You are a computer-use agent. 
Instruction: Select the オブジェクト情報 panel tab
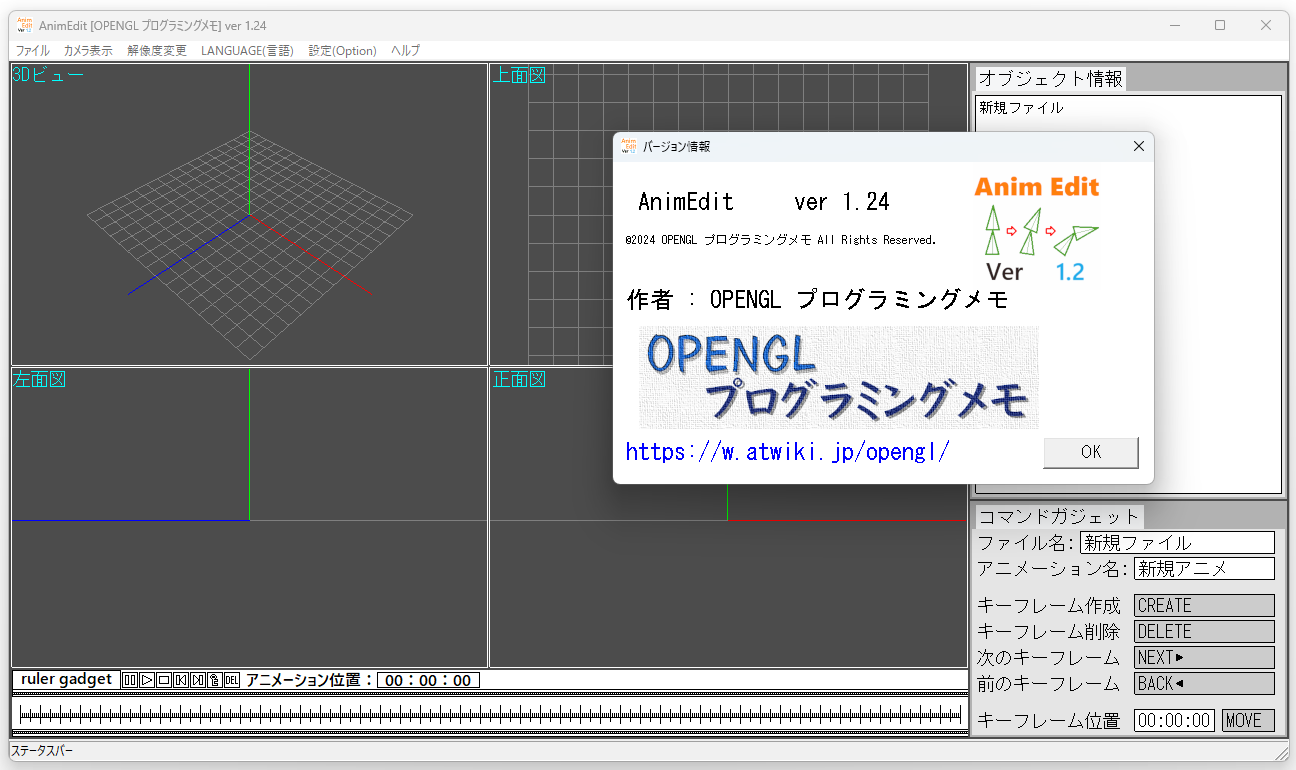tap(1051, 78)
